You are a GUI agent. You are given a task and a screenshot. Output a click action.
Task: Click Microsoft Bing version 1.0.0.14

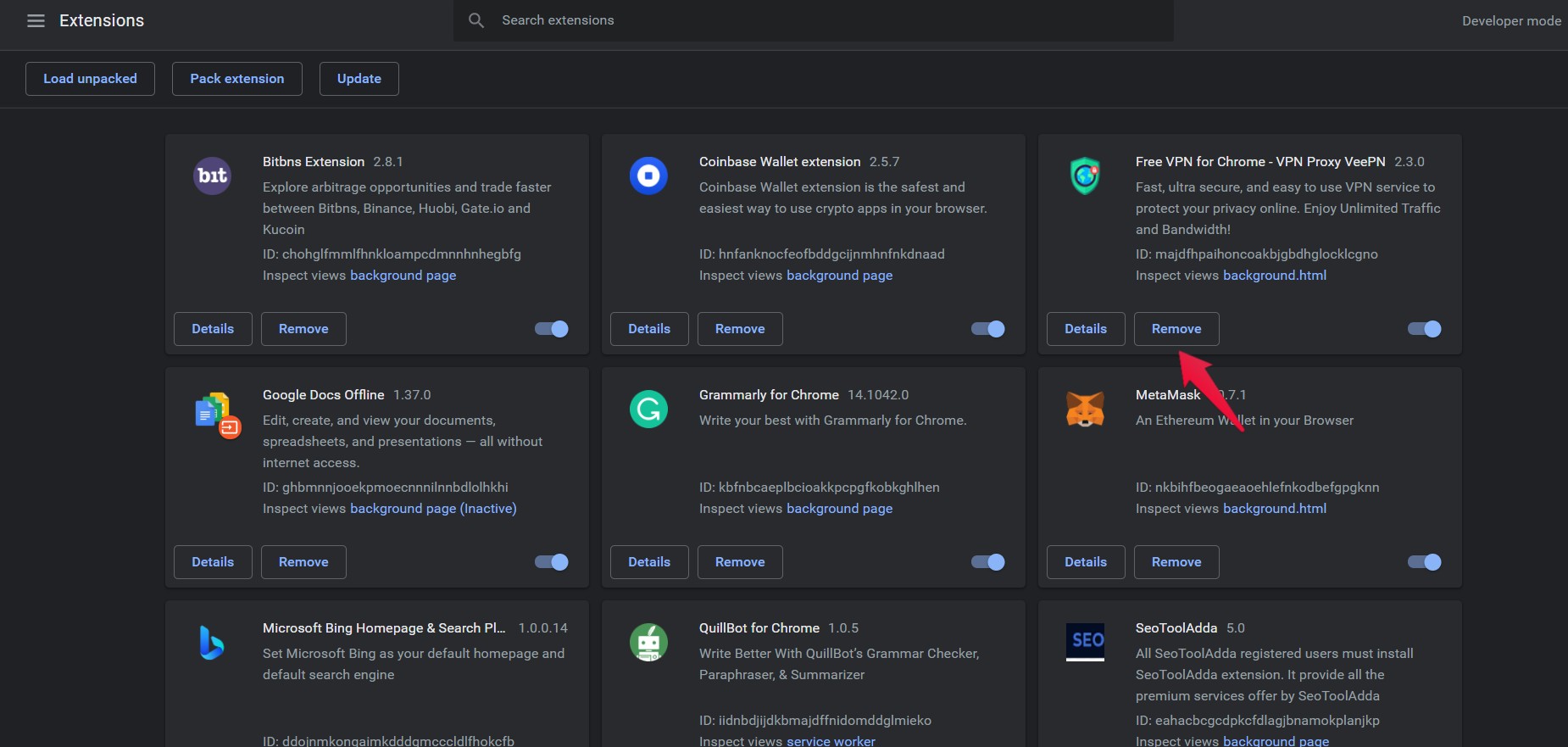pyautogui.click(x=543, y=628)
